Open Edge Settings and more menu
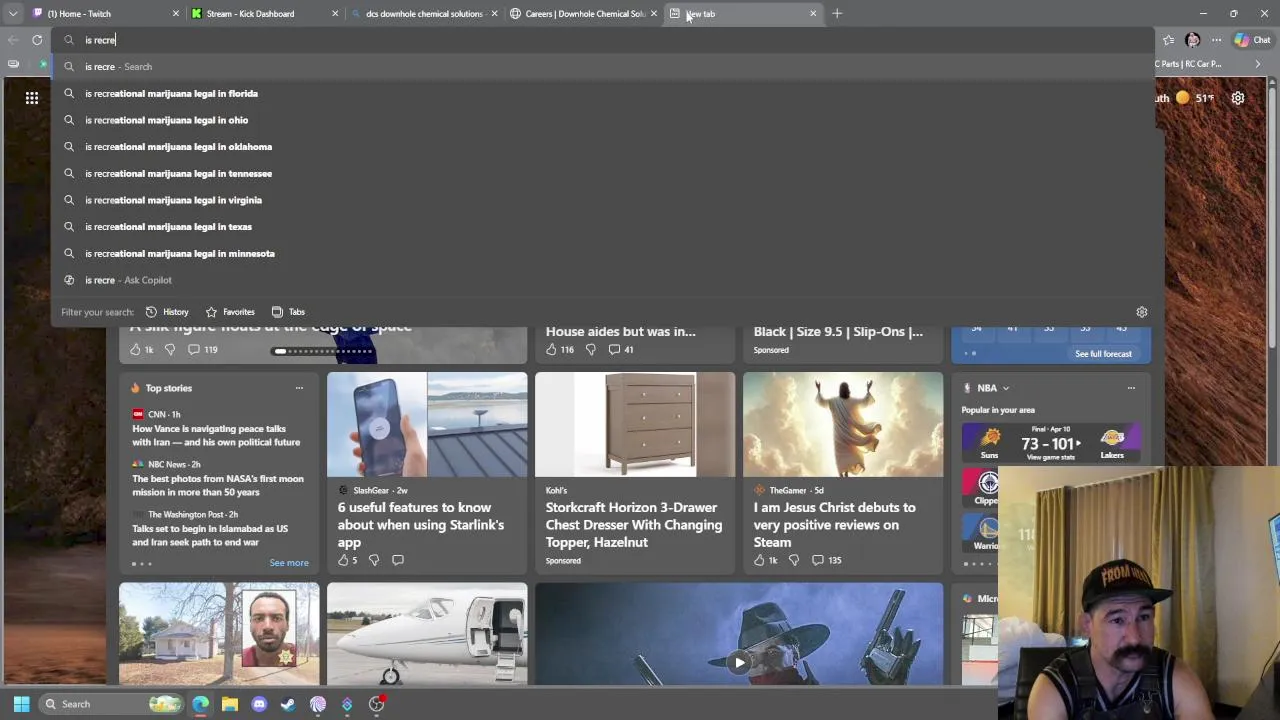 [1216, 40]
